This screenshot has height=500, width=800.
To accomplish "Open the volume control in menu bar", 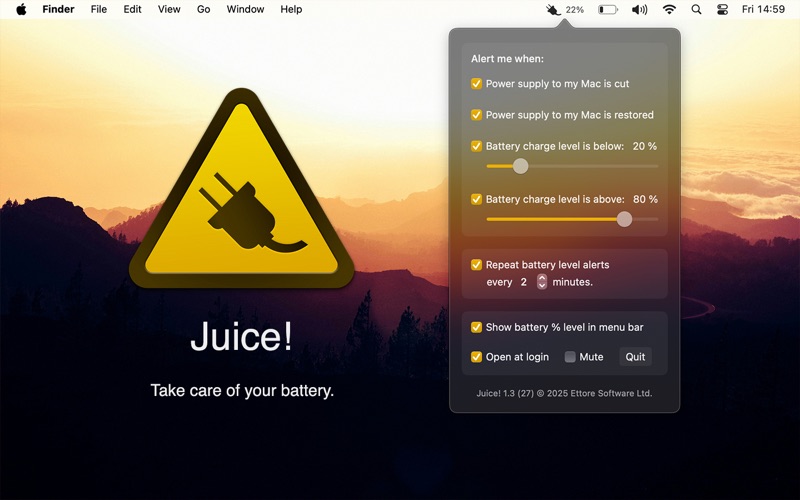I will [x=639, y=9].
